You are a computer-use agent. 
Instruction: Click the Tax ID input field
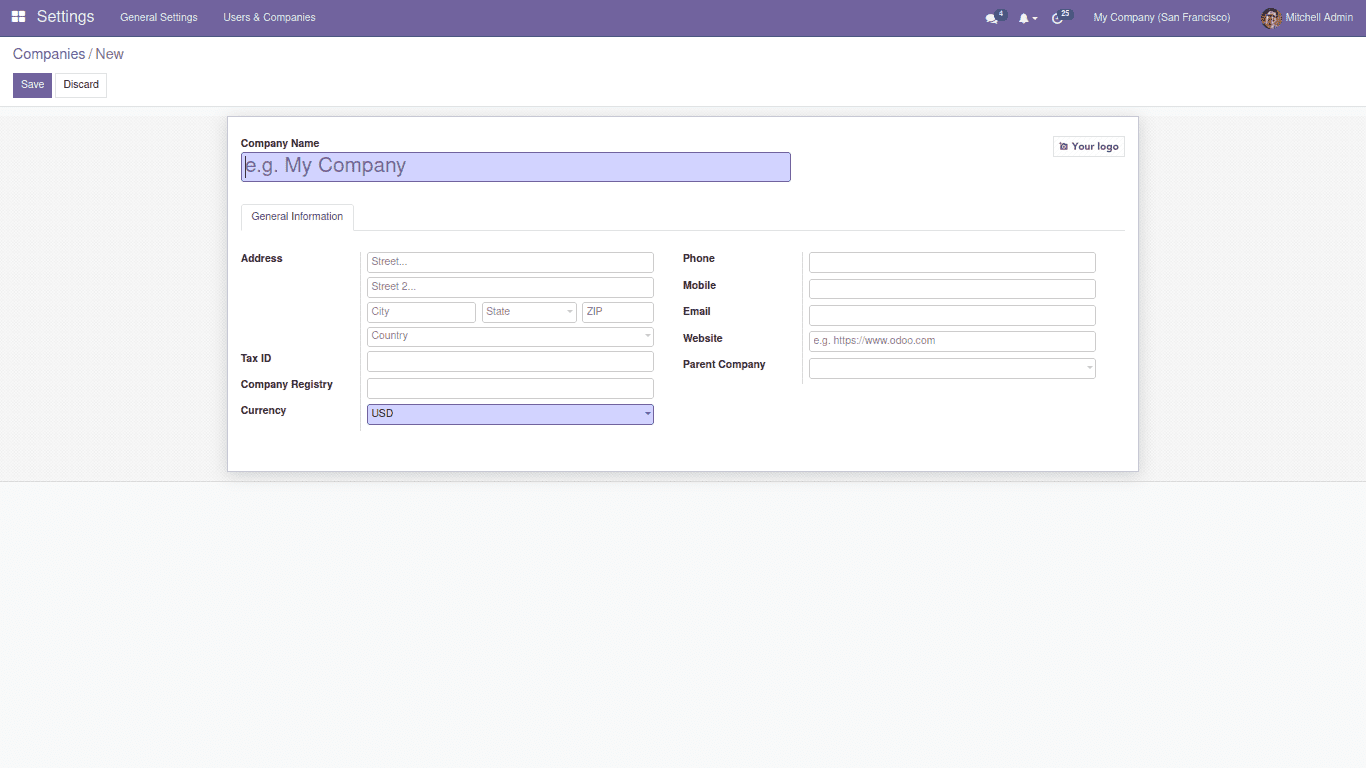(510, 362)
